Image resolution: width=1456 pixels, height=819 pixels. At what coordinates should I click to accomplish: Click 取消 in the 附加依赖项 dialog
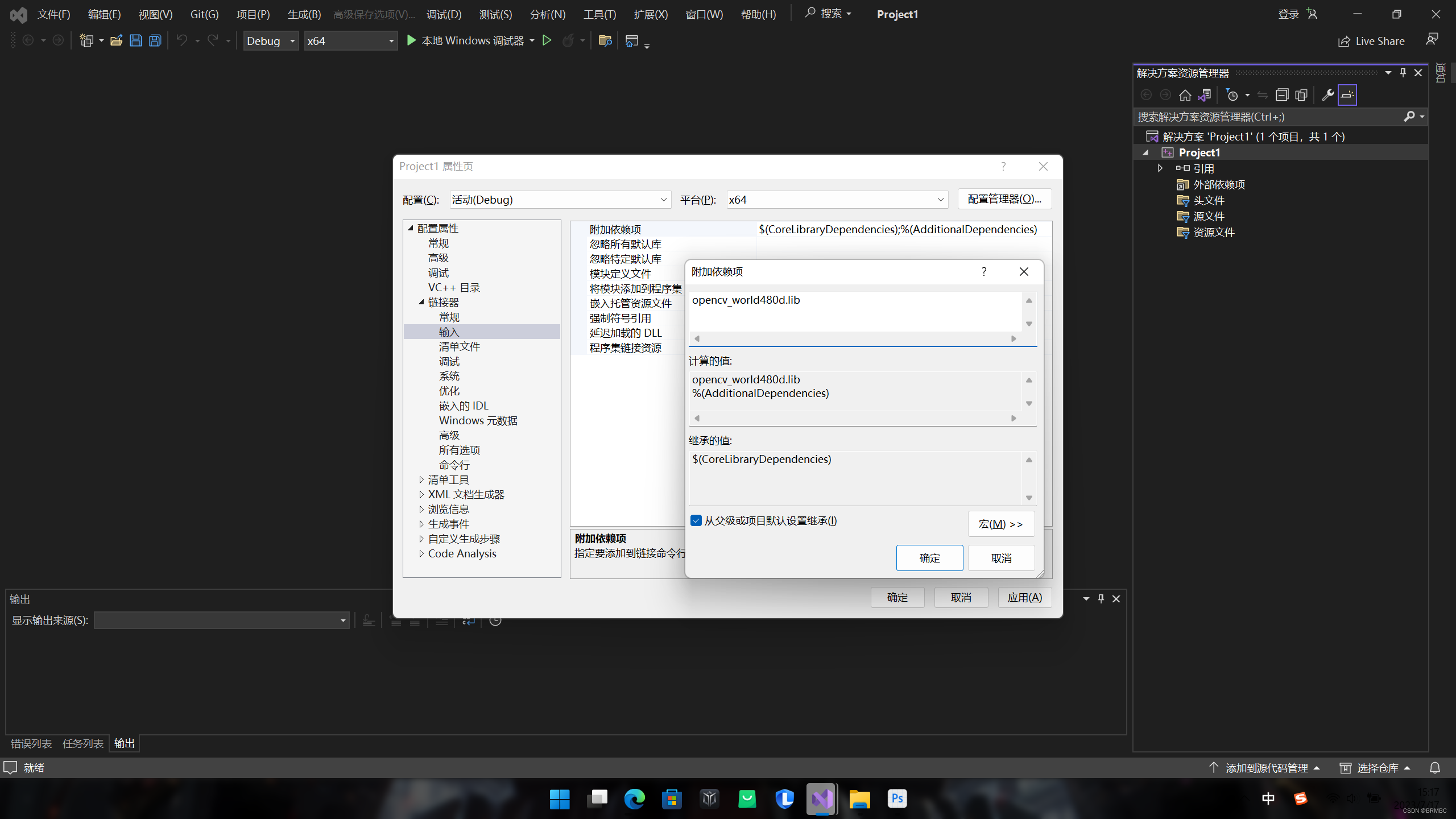tap(1002, 558)
